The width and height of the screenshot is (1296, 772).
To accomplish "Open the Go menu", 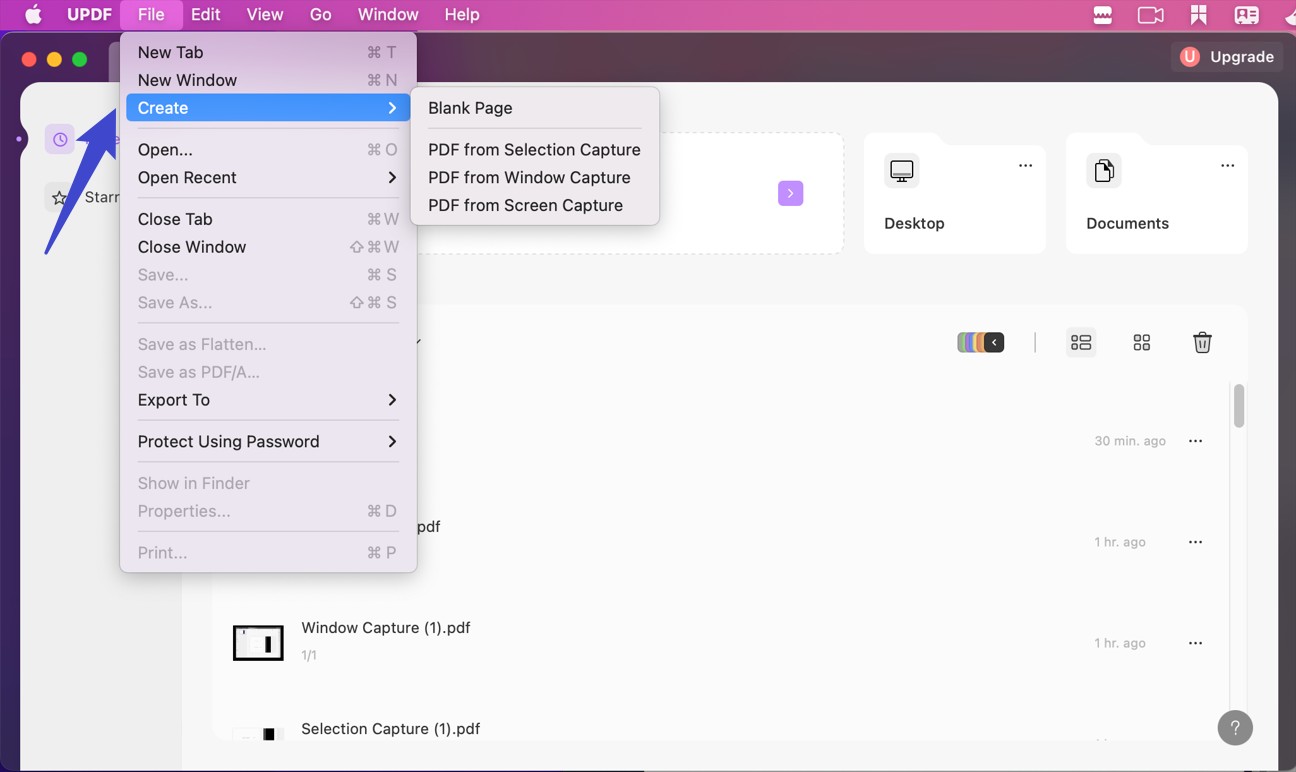I will pyautogui.click(x=321, y=15).
